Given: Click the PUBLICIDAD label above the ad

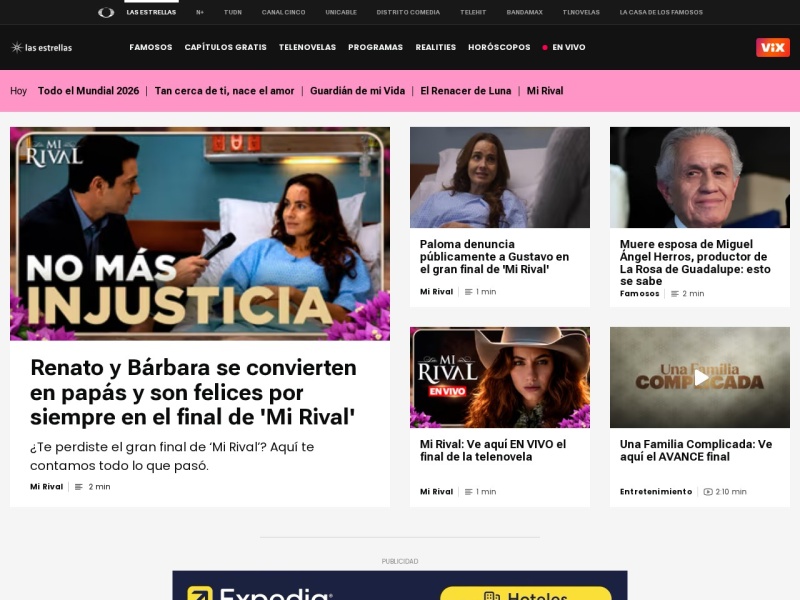Looking at the screenshot, I should pos(400,561).
